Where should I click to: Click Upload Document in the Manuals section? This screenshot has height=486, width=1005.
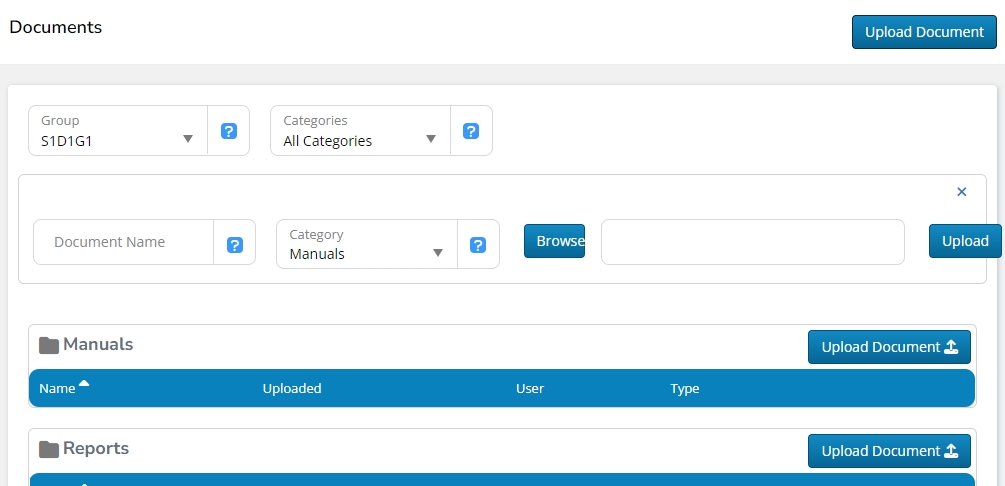point(889,347)
